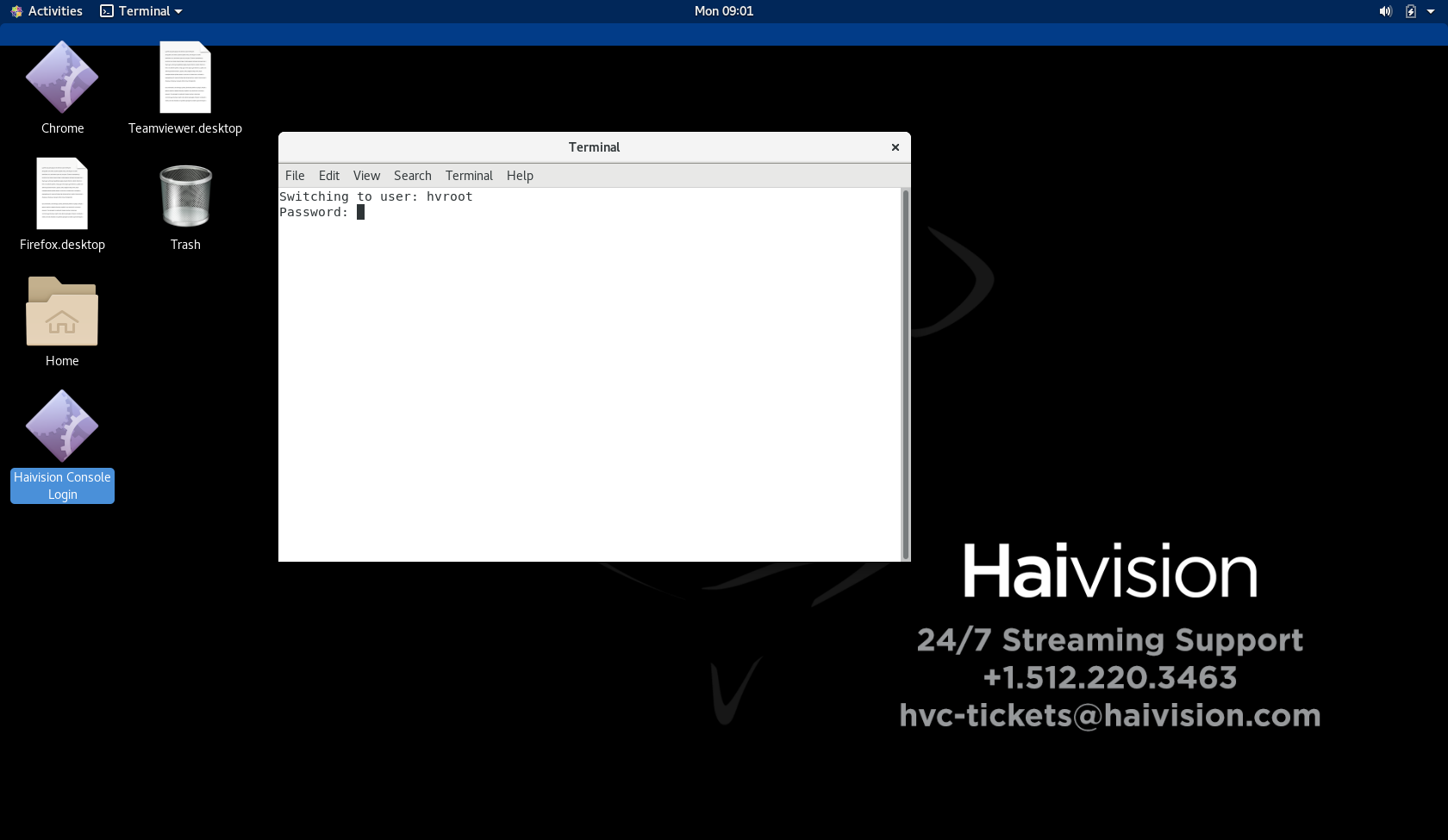
Task: Select the Haivision Console Login icon
Action: click(62, 427)
